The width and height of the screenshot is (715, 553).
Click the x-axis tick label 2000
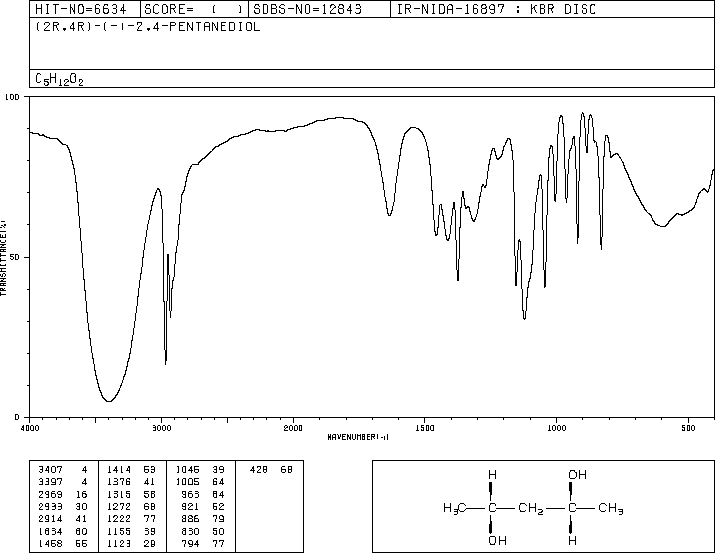click(293, 428)
